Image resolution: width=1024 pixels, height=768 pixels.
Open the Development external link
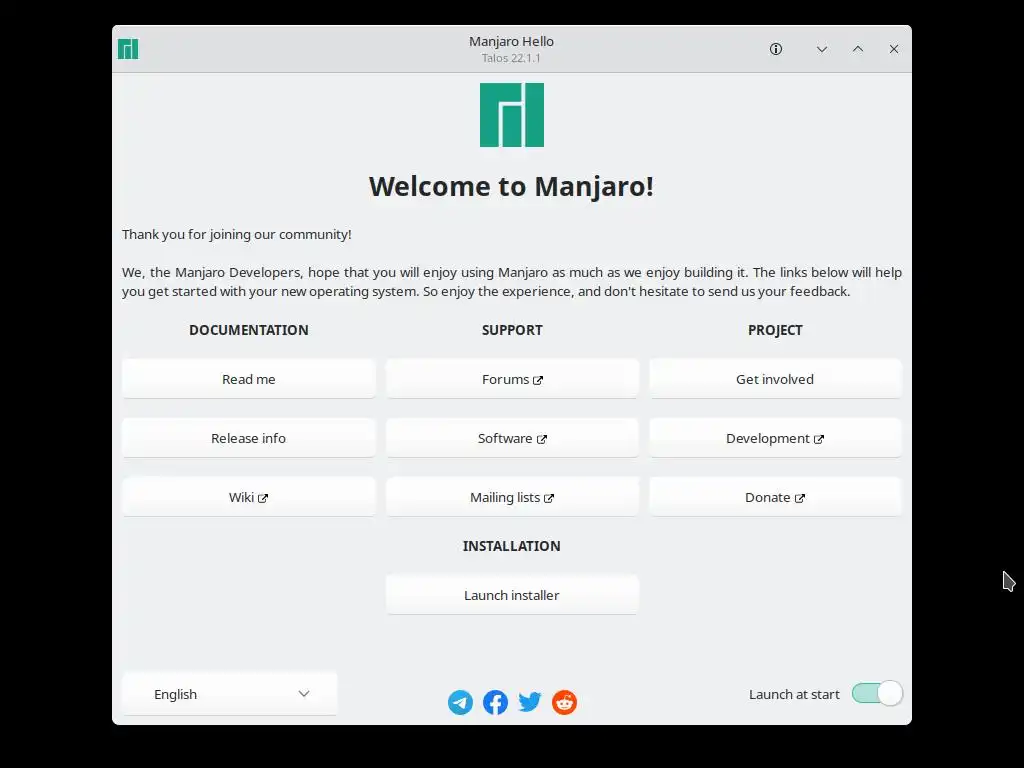(x=775, y=438)
